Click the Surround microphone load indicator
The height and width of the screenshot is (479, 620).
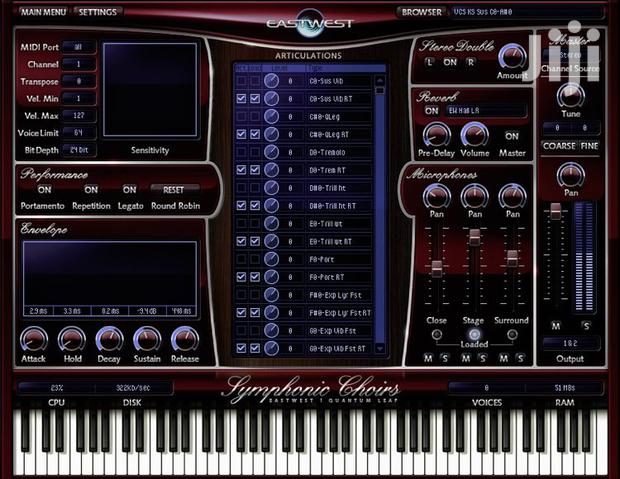point(512,335)
